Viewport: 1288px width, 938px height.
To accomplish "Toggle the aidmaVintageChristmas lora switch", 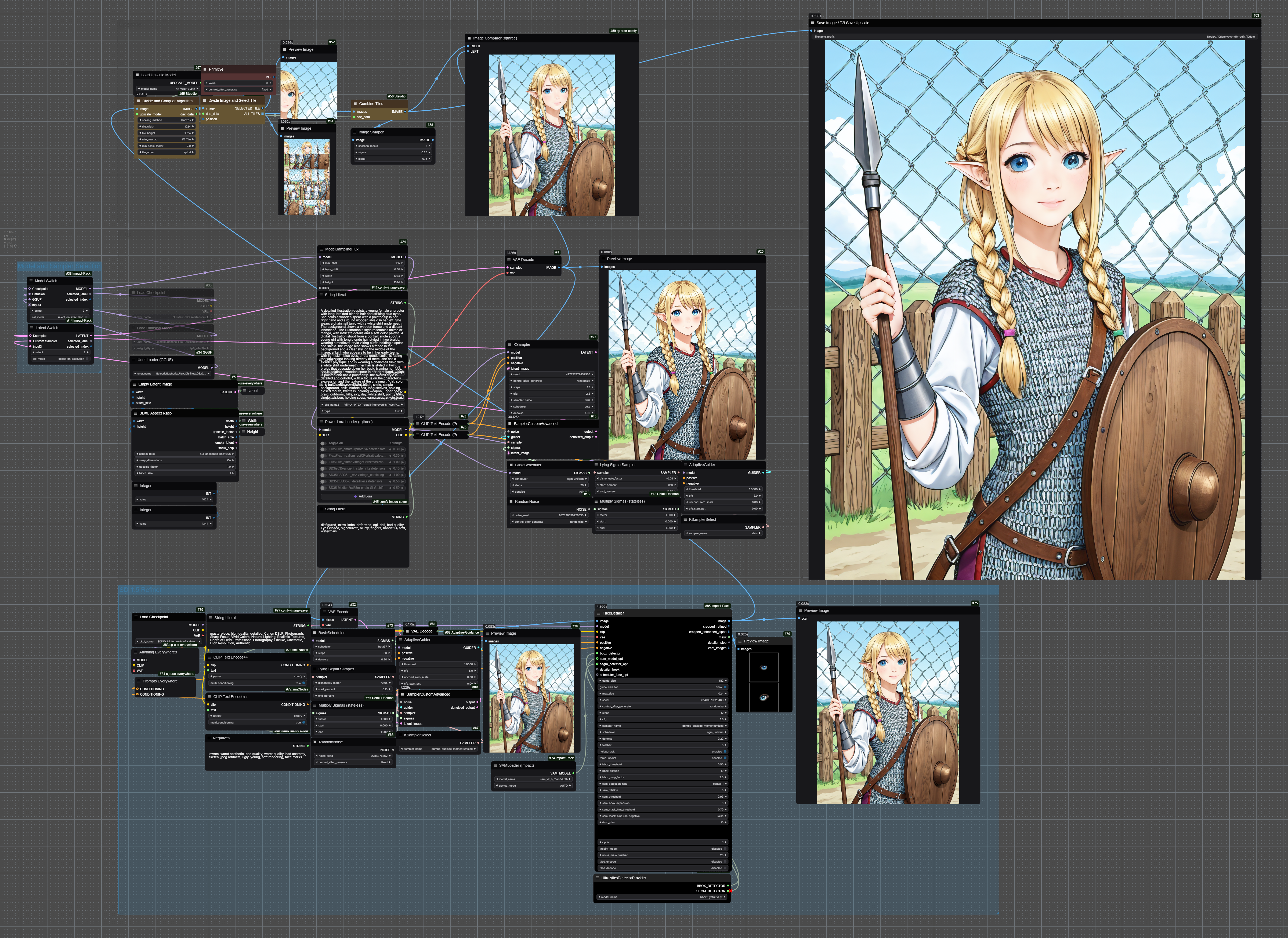I will pyautogui.click(x=323, y=462).
